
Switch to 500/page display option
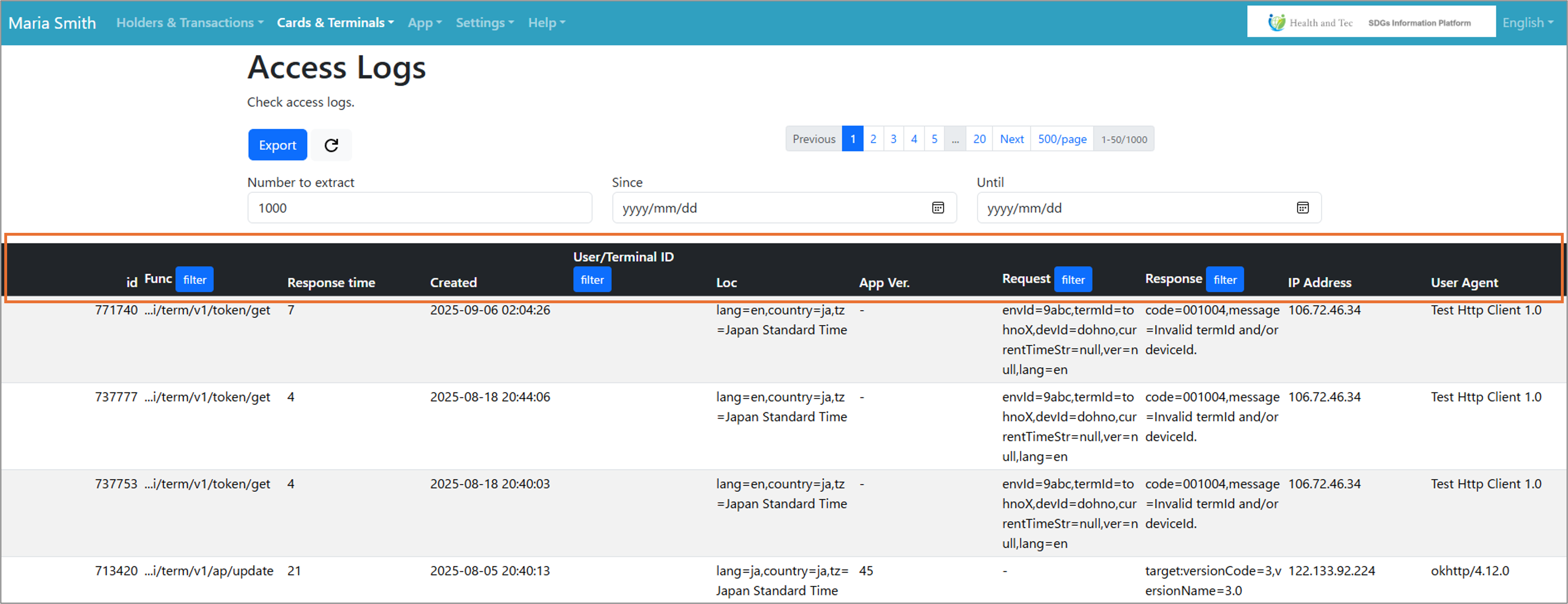tap(1061, 139)
